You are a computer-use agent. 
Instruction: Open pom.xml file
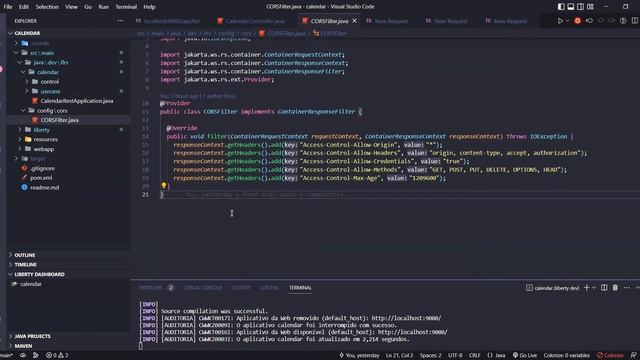coord(41,178)
